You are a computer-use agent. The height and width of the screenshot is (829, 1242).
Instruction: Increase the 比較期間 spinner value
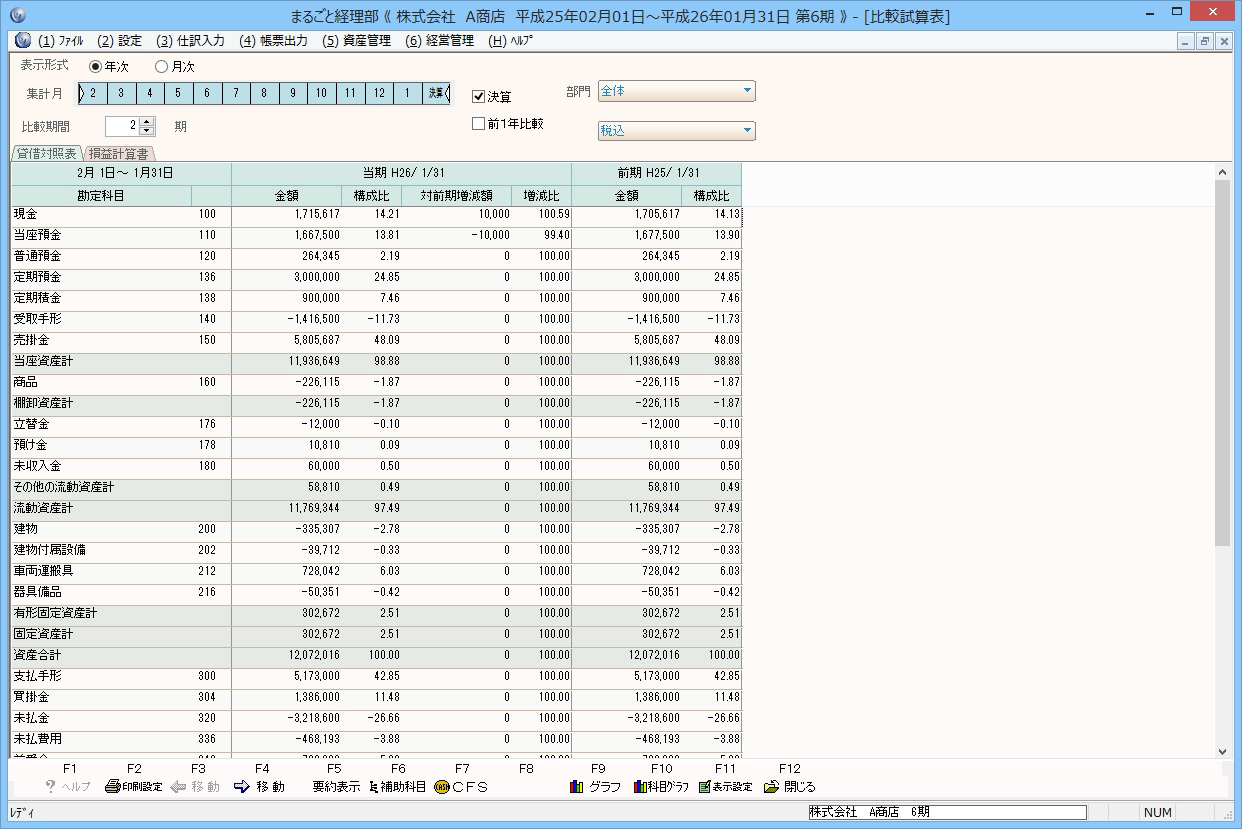click(148, 122)
